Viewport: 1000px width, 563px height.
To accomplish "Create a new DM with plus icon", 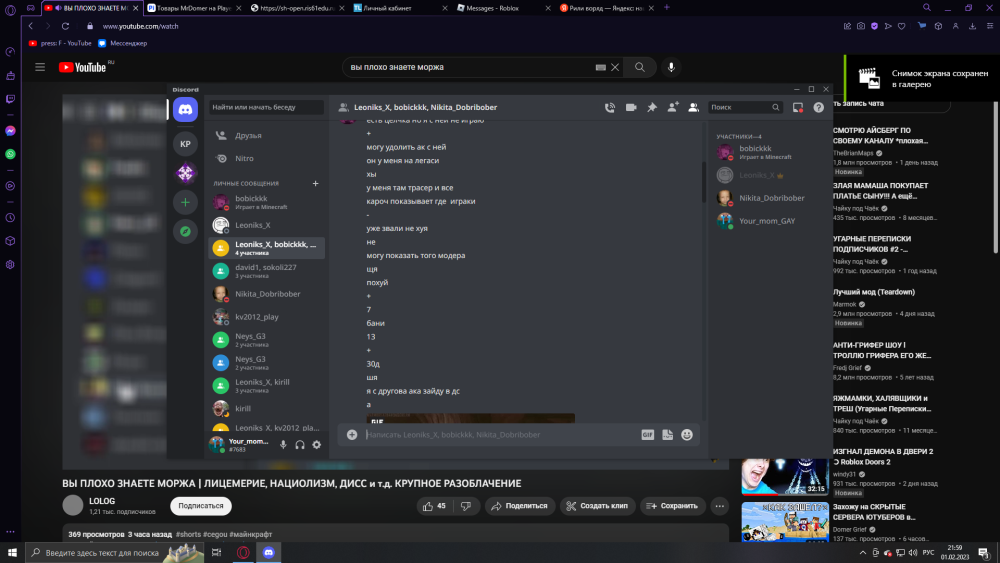I will (x=315, y=184).
